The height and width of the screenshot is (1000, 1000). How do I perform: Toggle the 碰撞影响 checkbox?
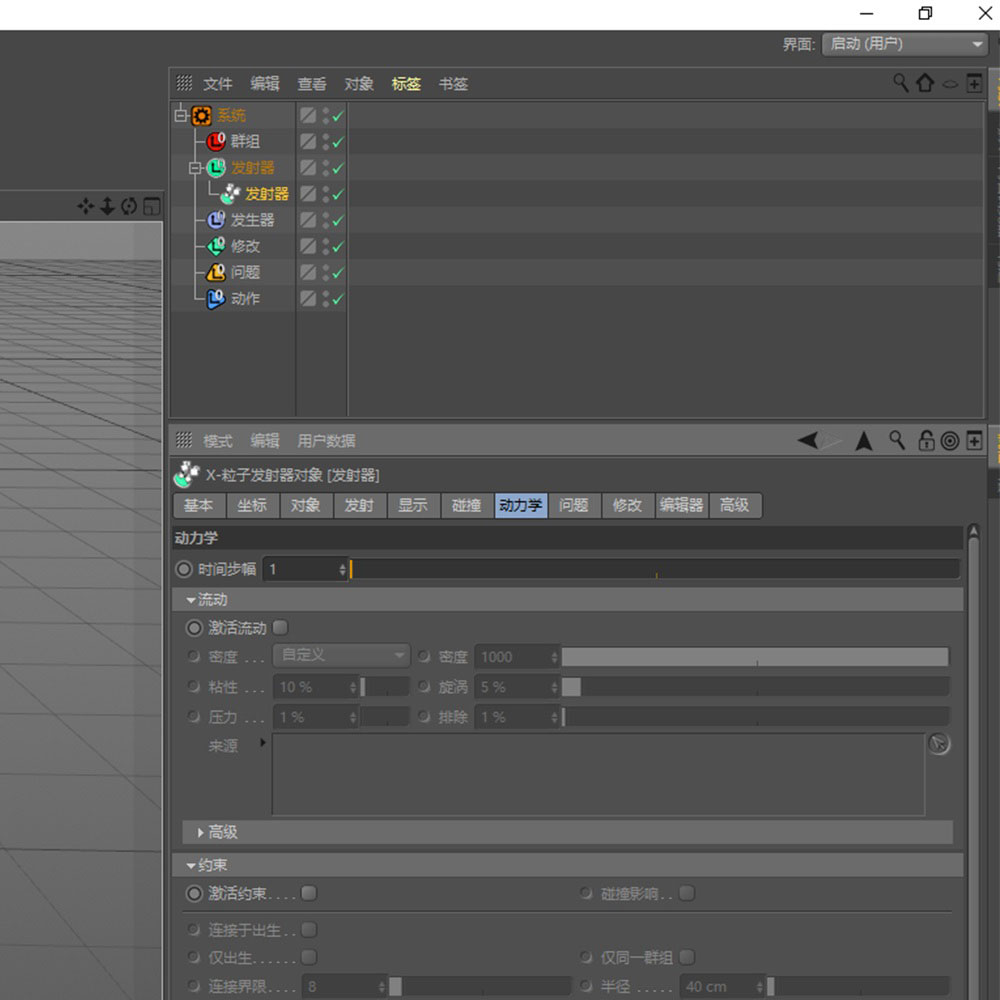click(x=687, y=893)
